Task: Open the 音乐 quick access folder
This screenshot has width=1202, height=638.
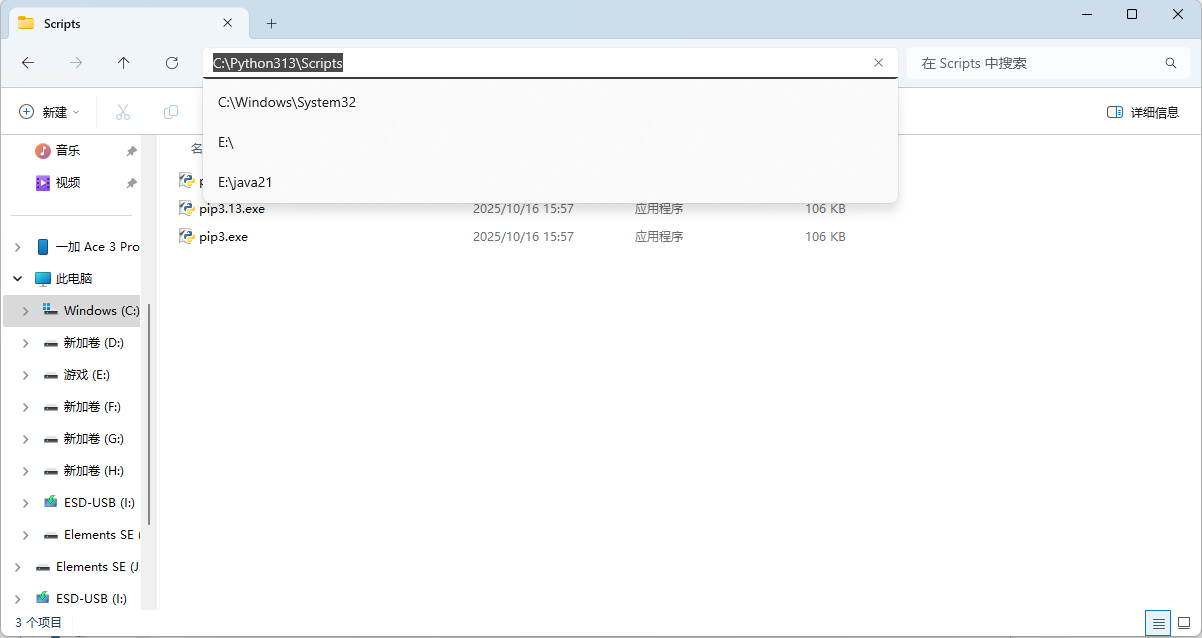Action: point(67,151)
